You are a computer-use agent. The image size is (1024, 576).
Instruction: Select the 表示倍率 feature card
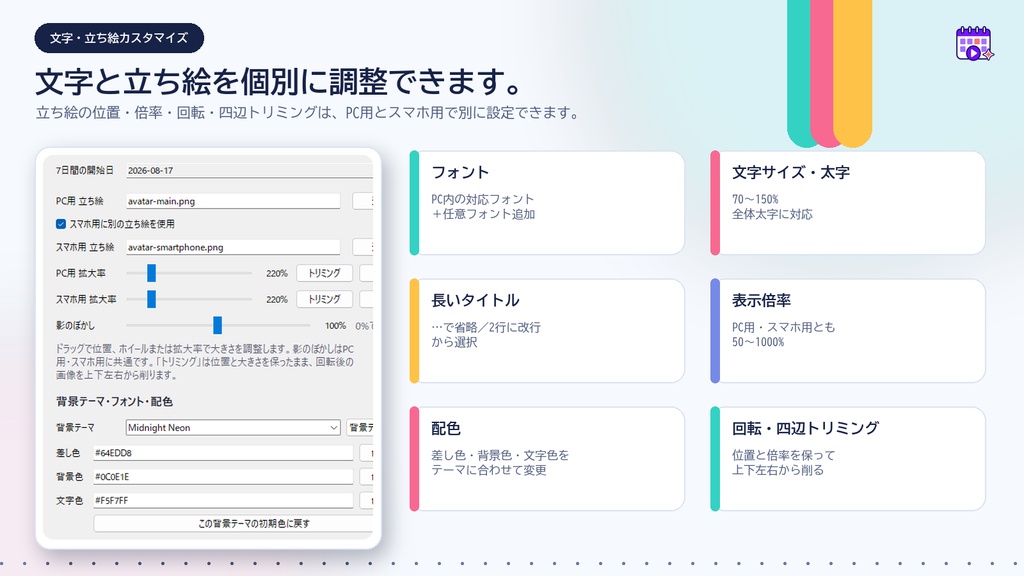(x=848, y=331)
